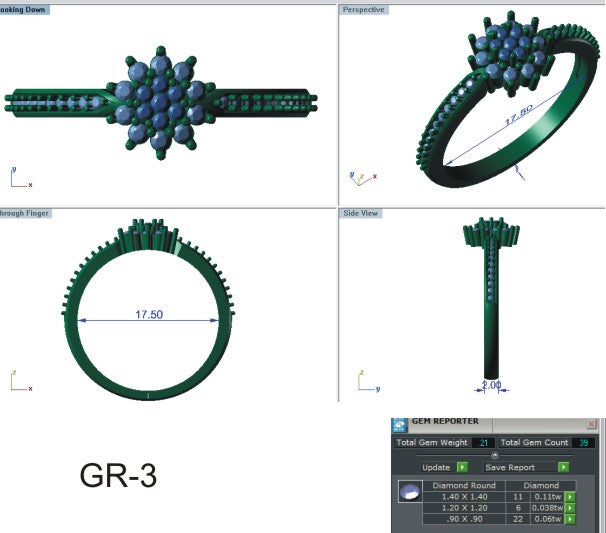Screen dimensions: 606x533
Task: Click the axis indicator in Looking Down view
Action: [21, 177]
